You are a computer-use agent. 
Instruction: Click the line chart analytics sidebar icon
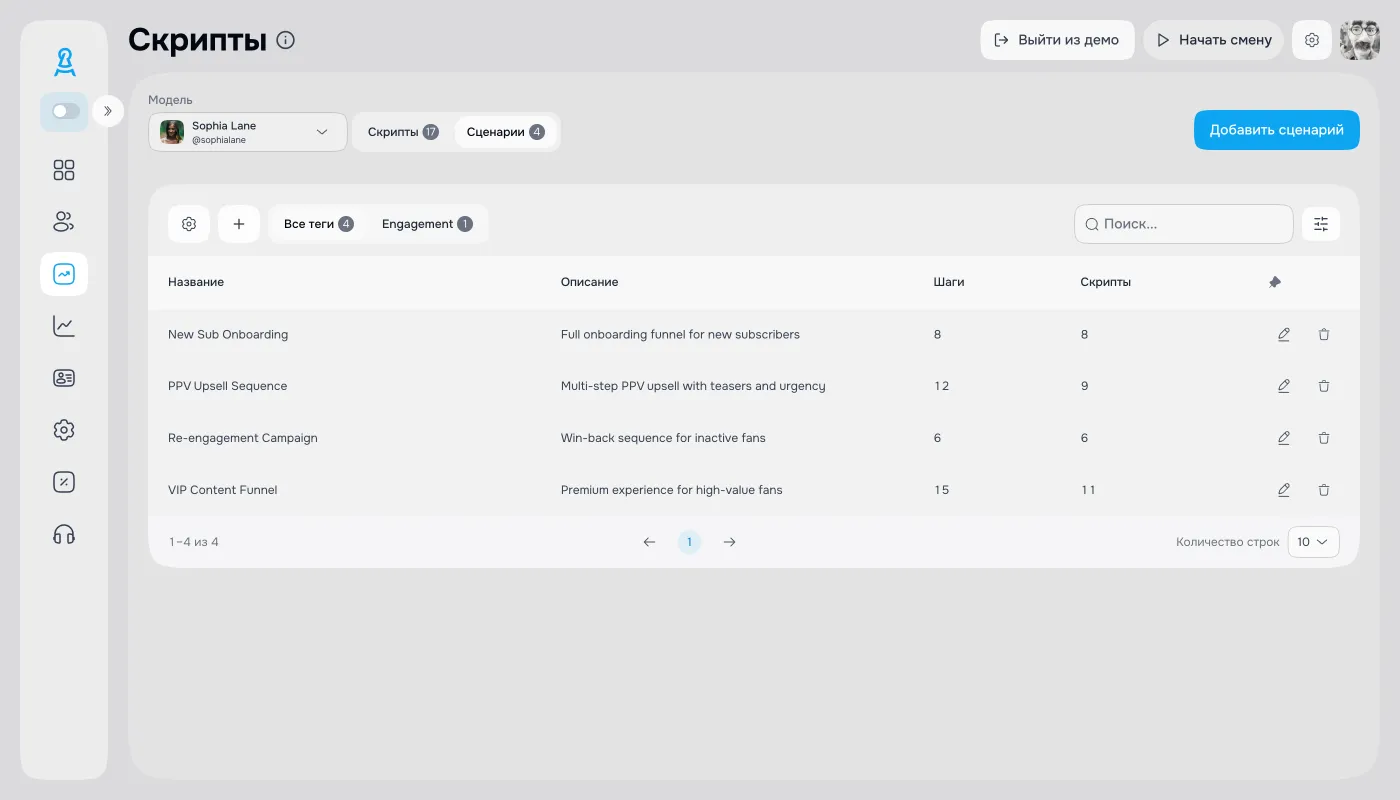point(64,326)
